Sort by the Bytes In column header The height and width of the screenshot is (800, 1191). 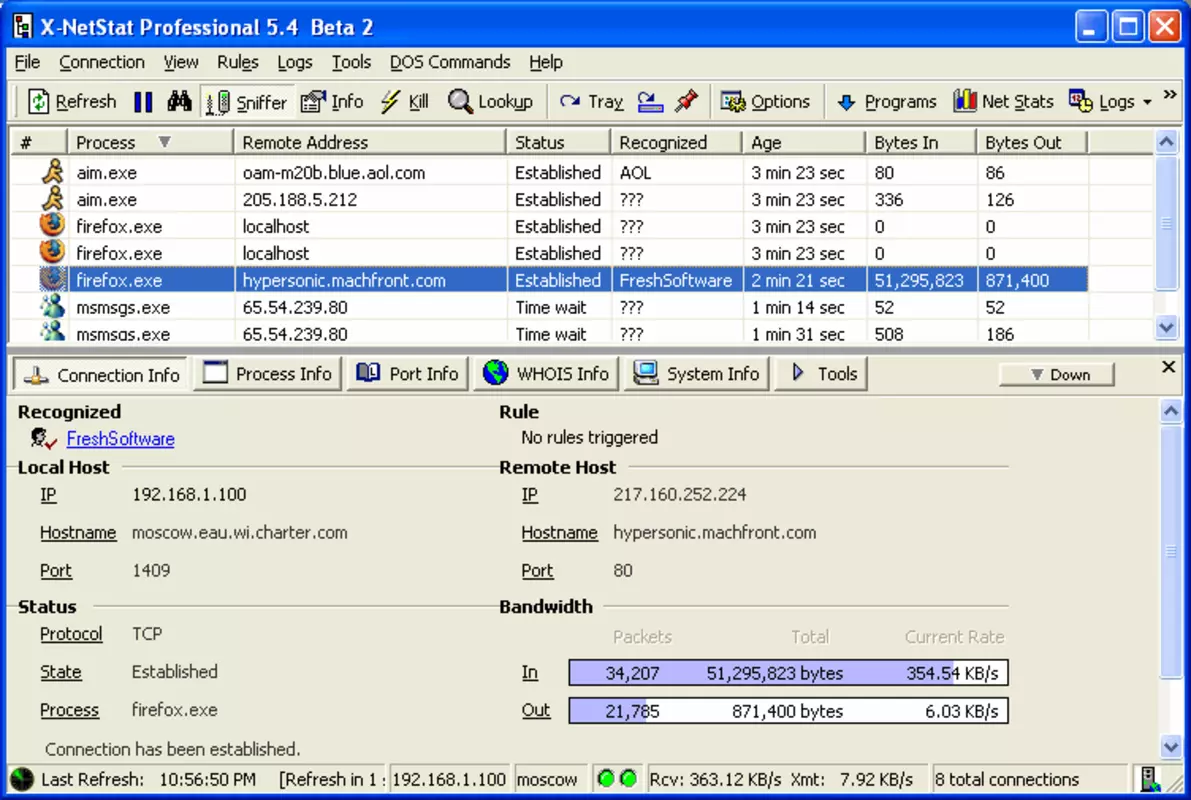tap(921, 142)
